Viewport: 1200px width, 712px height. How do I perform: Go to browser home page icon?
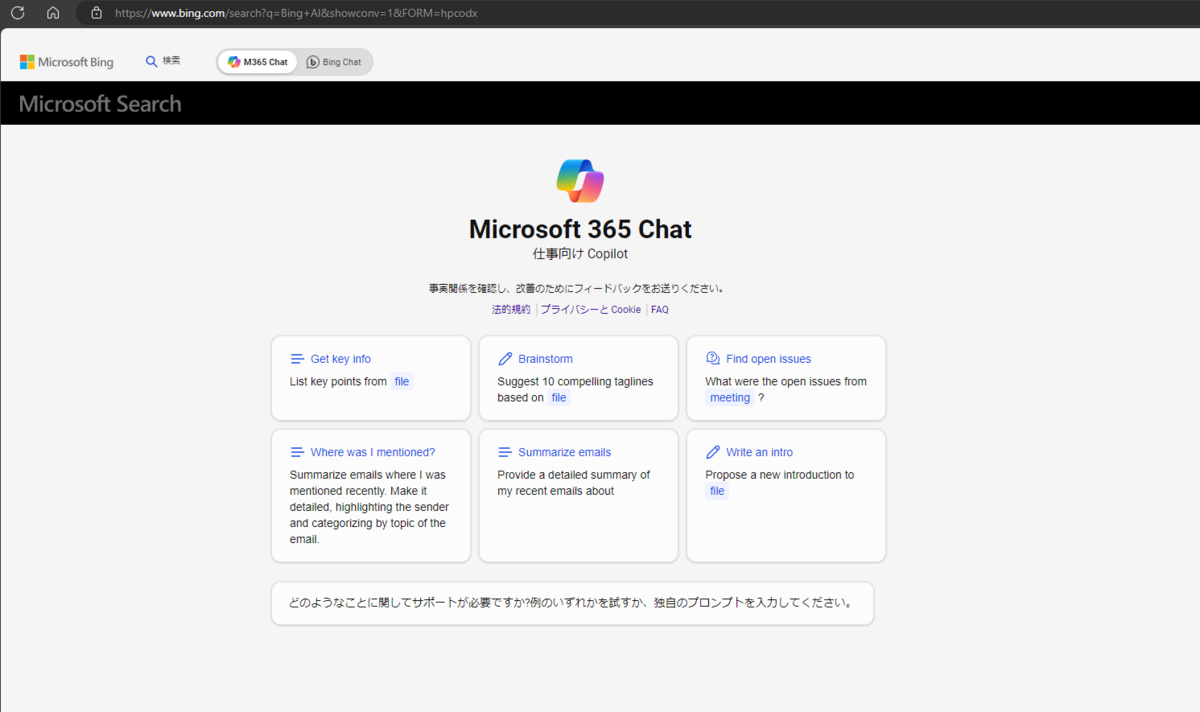(53, 13)
